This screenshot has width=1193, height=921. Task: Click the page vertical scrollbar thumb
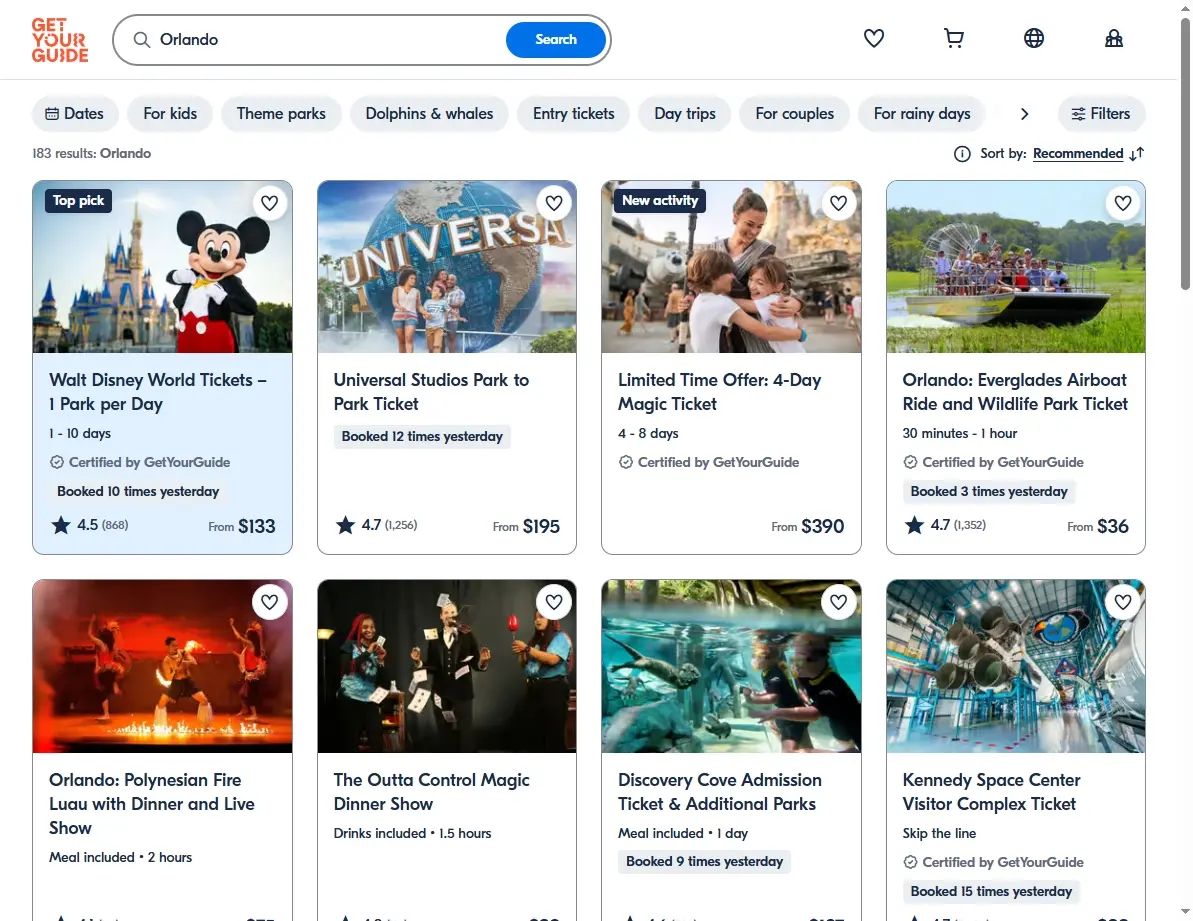pos(1185,152)
